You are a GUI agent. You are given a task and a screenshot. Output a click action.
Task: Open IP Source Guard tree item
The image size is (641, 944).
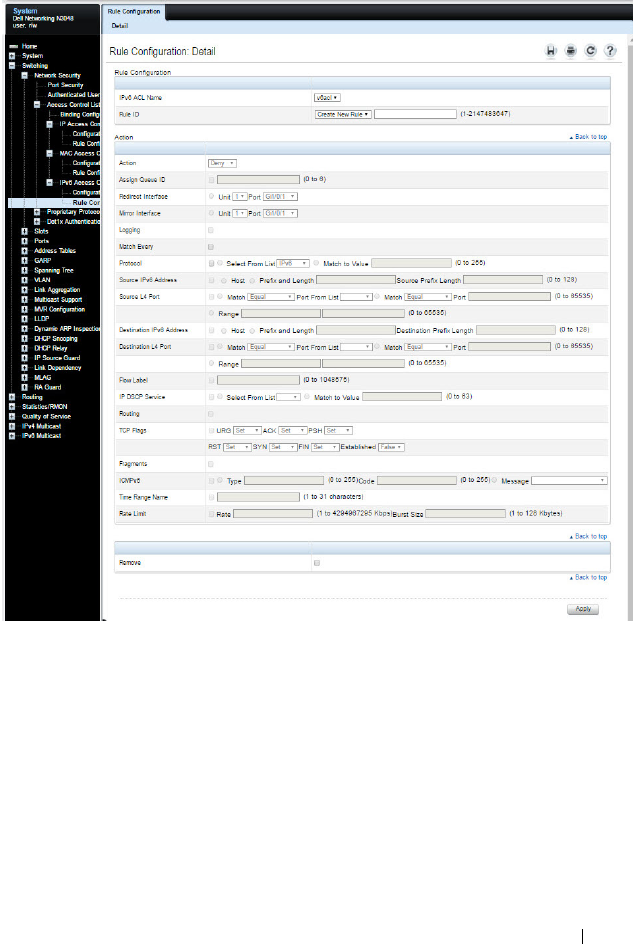pos(57,358)
